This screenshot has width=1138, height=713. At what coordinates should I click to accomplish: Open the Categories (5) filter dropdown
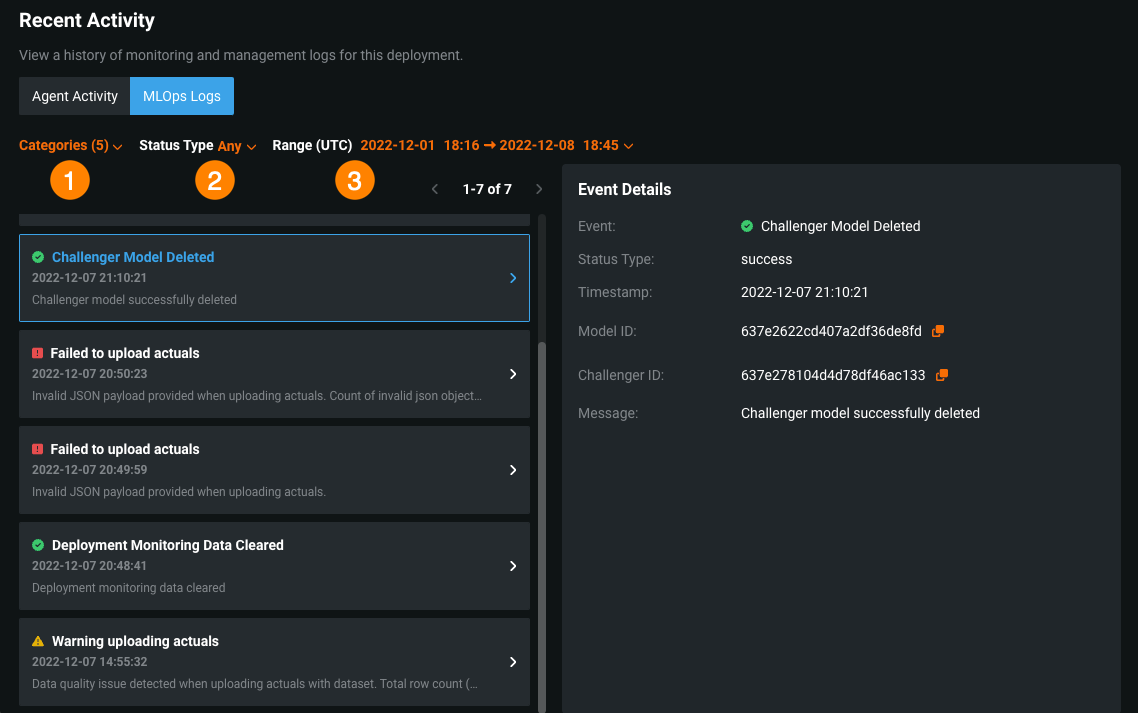pyautogui.click(x=70, y=146)
